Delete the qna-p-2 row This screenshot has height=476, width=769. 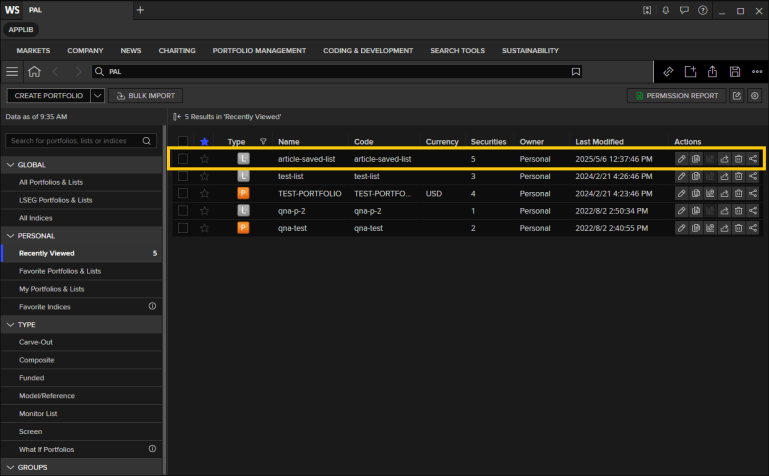[739, 211]
